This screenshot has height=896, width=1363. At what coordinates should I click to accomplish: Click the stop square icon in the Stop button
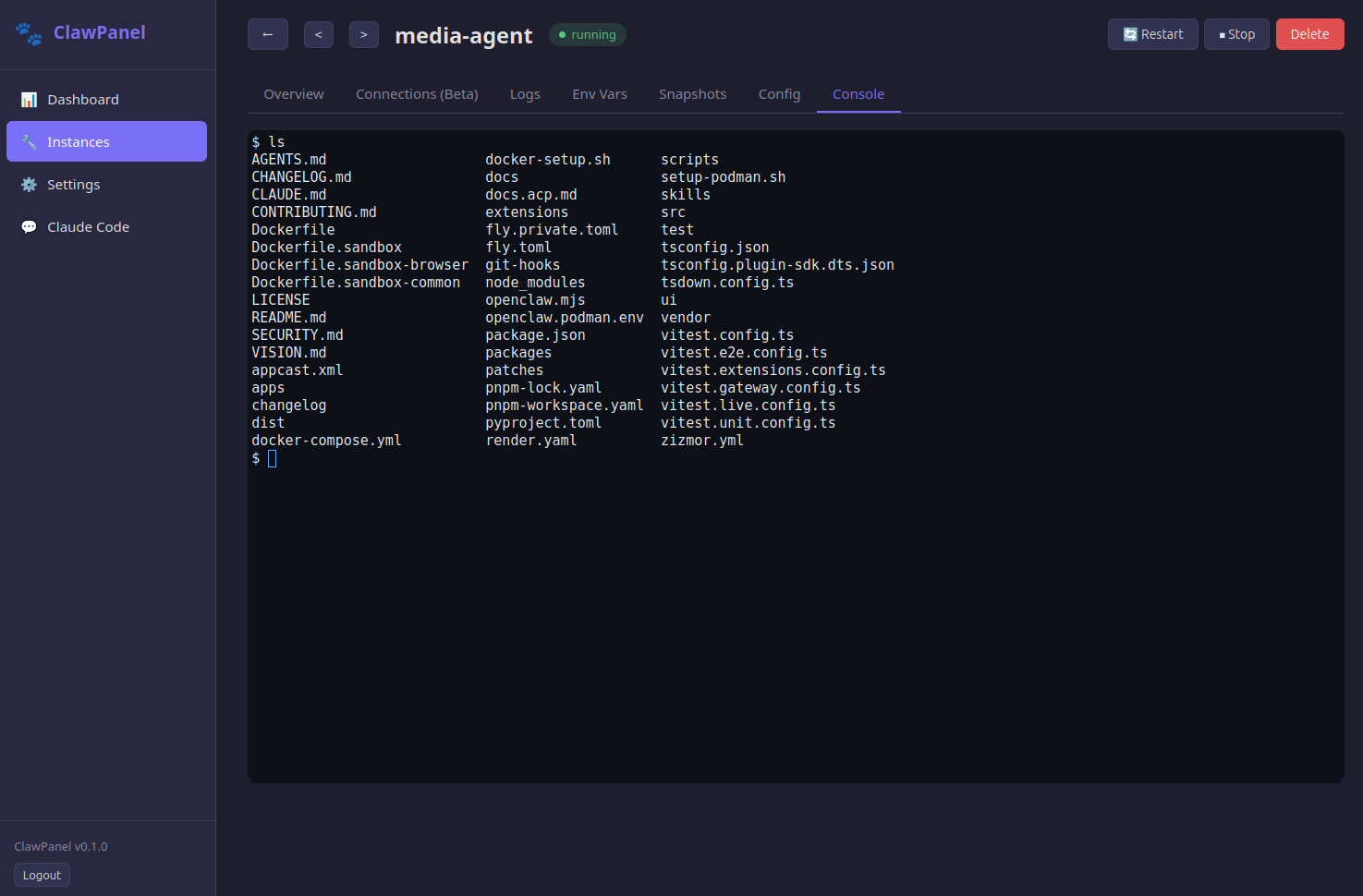coord(1223,33)
